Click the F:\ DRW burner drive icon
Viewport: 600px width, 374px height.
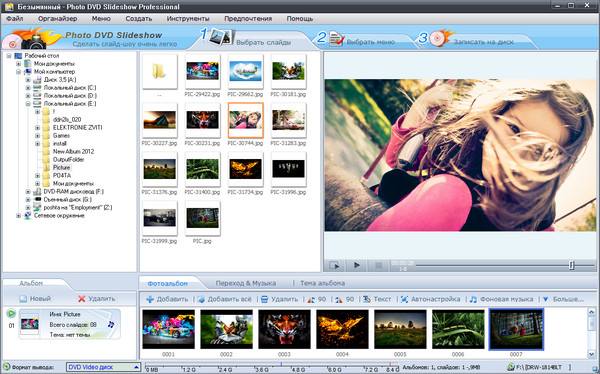(510, 367)
